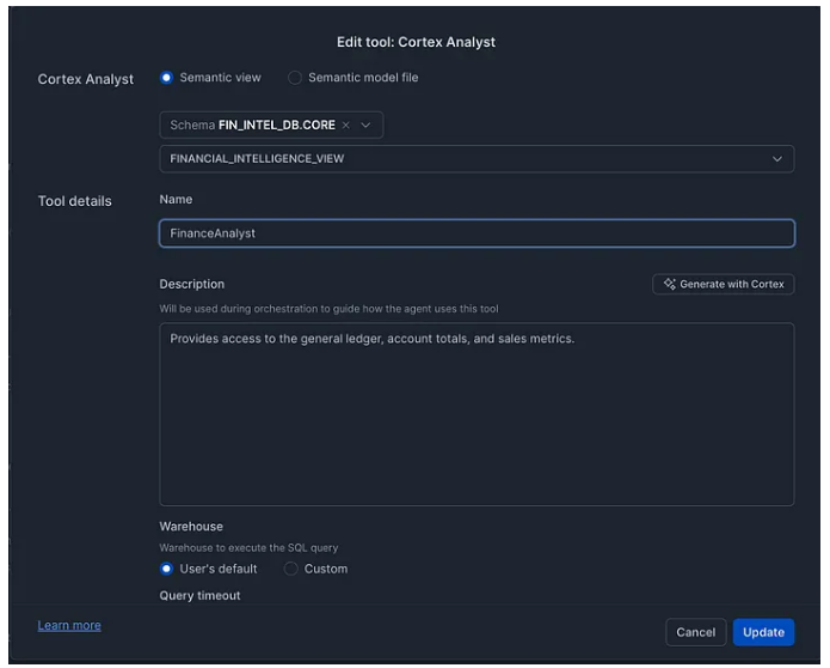The width and height of the screenshot is (830, 668).
Task: Open the Learn more link
Action: coord(69,626)
